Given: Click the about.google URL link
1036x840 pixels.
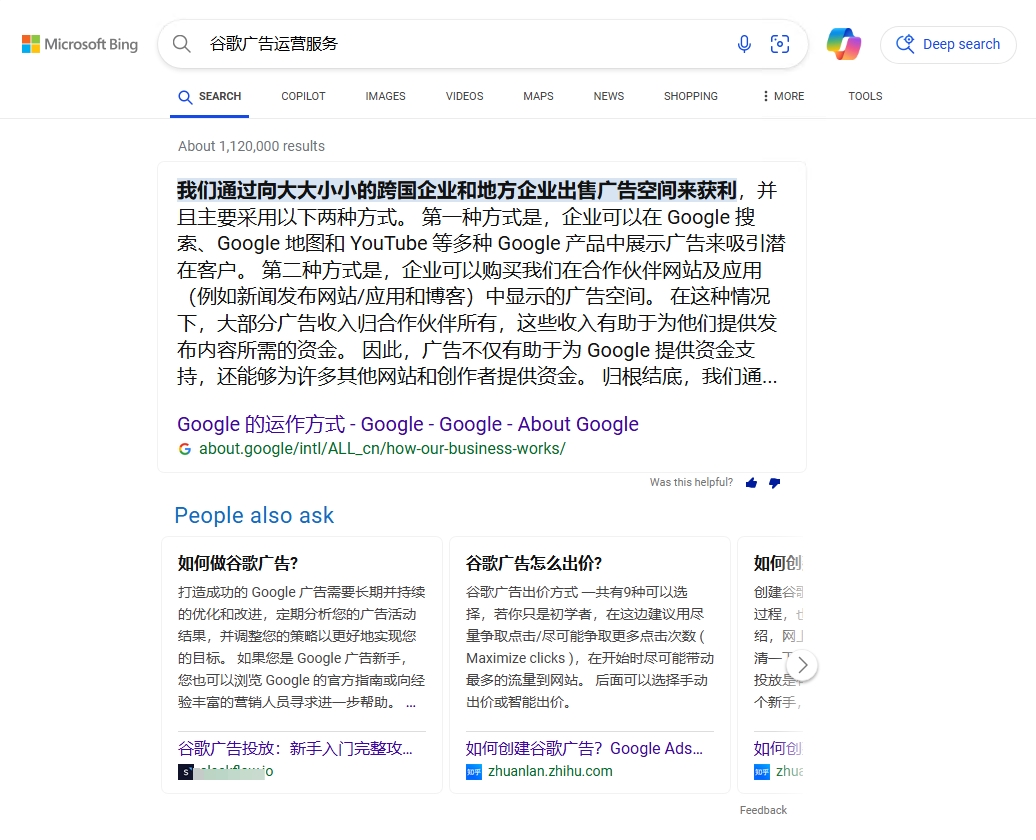Looking at the screenshot, I should point(382,449).
